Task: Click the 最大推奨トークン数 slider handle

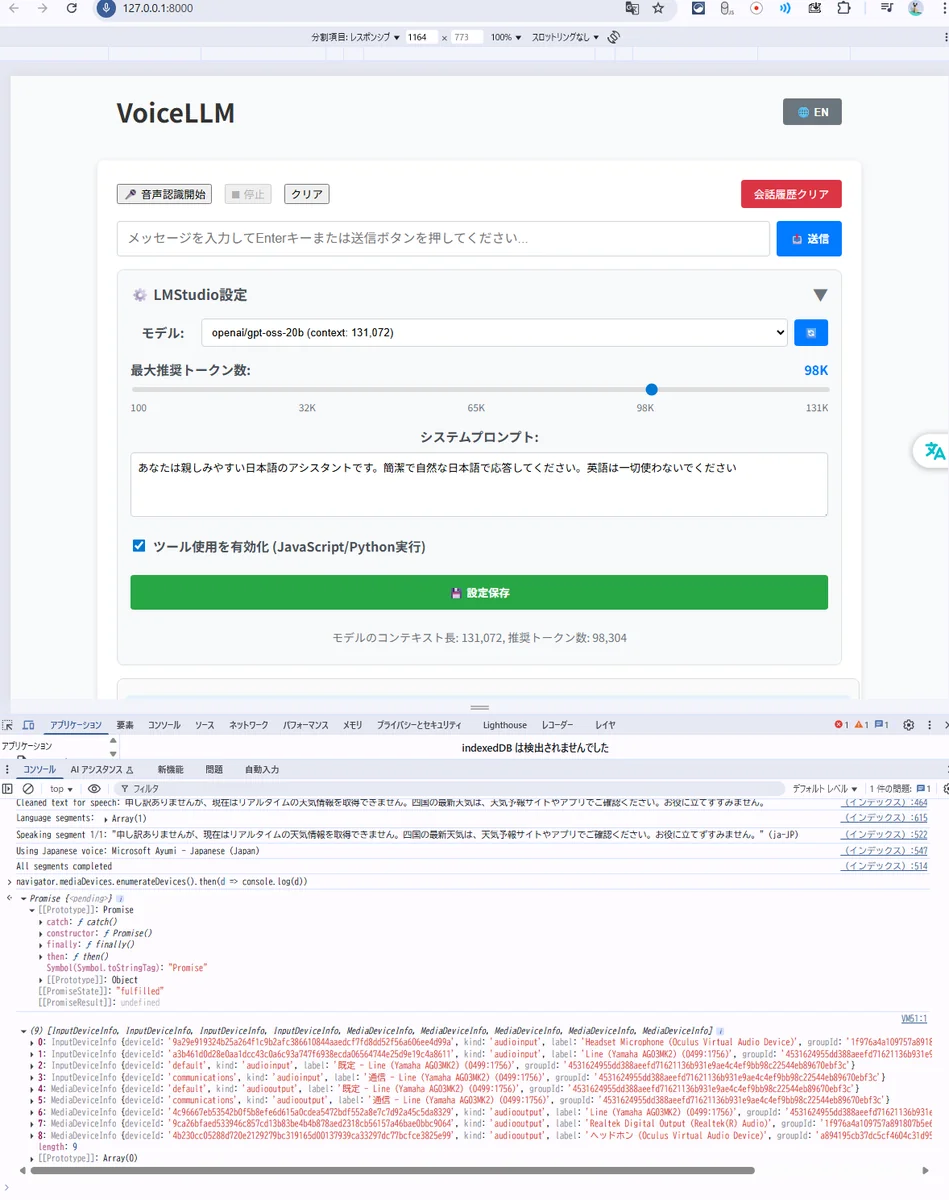Action: pos(652,390)
